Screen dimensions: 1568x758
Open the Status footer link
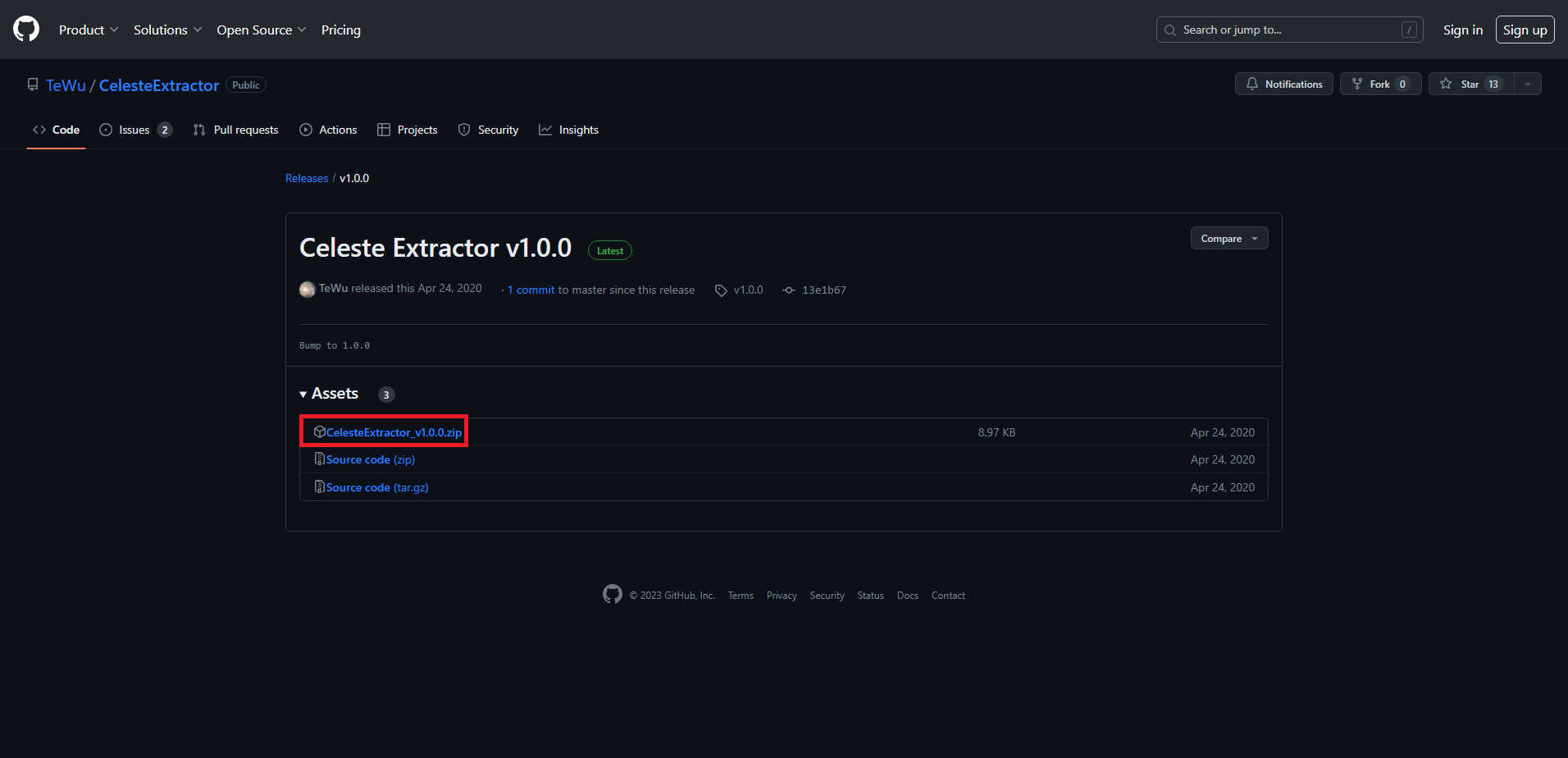point(871,596)
